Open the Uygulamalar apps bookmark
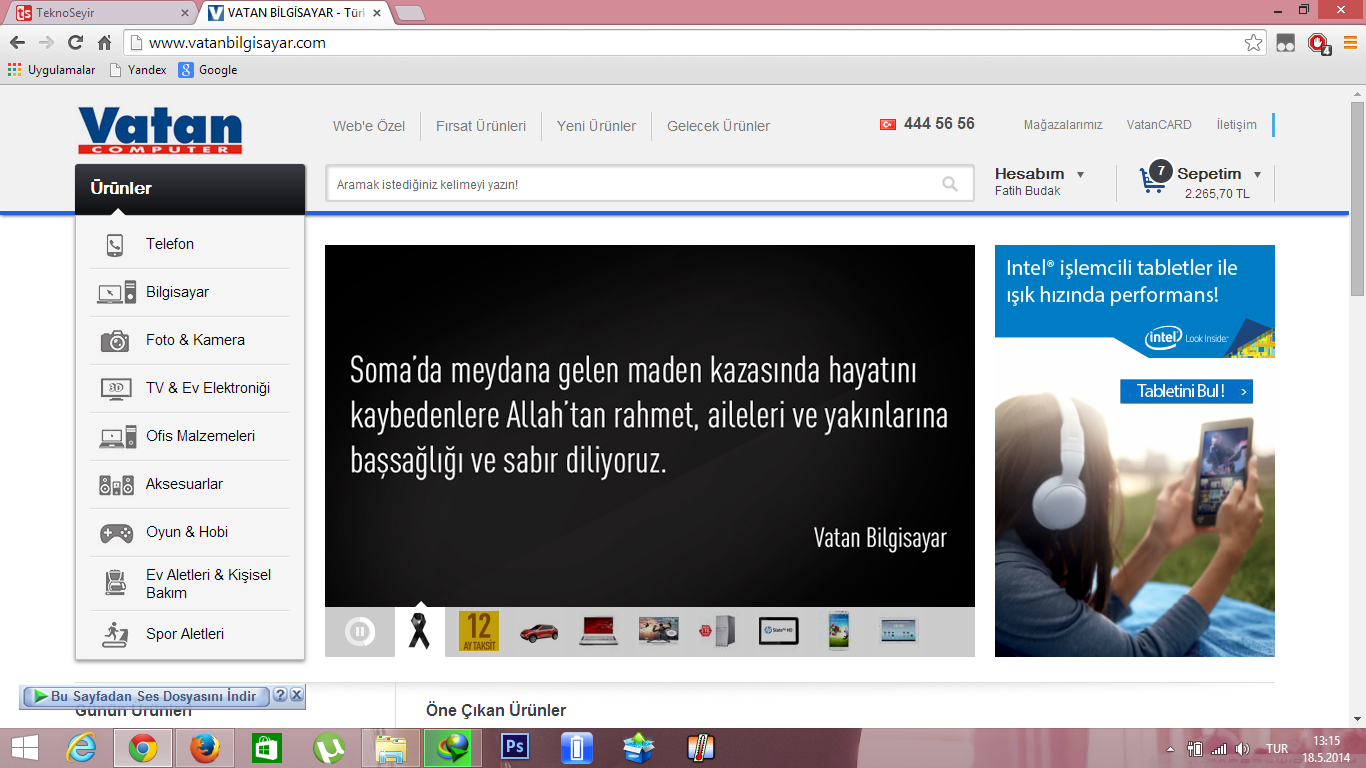The height and width of the screenshot is (768, 1366). click(52, 70)
